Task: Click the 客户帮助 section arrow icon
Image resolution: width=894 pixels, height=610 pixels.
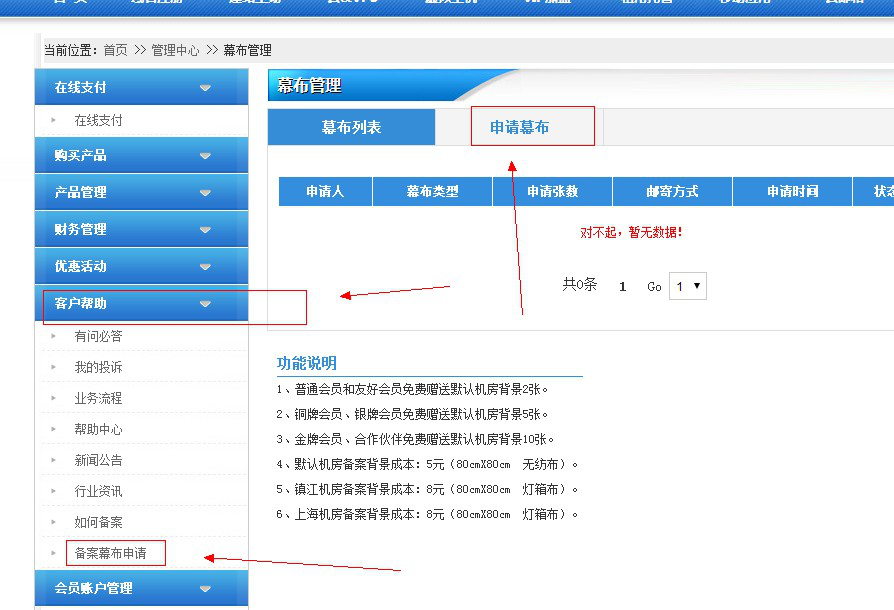Action: [x=205, y=304]
